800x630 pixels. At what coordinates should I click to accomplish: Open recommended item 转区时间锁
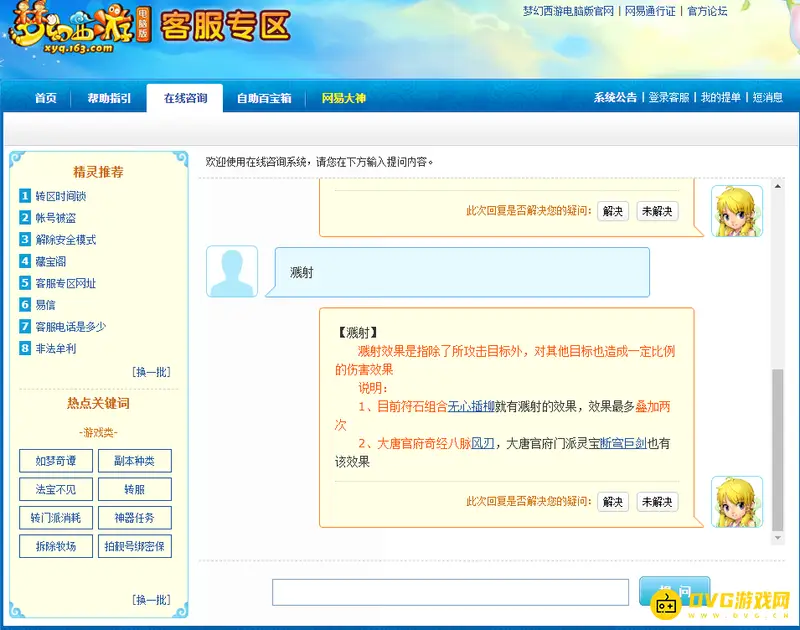pos(61,196)
